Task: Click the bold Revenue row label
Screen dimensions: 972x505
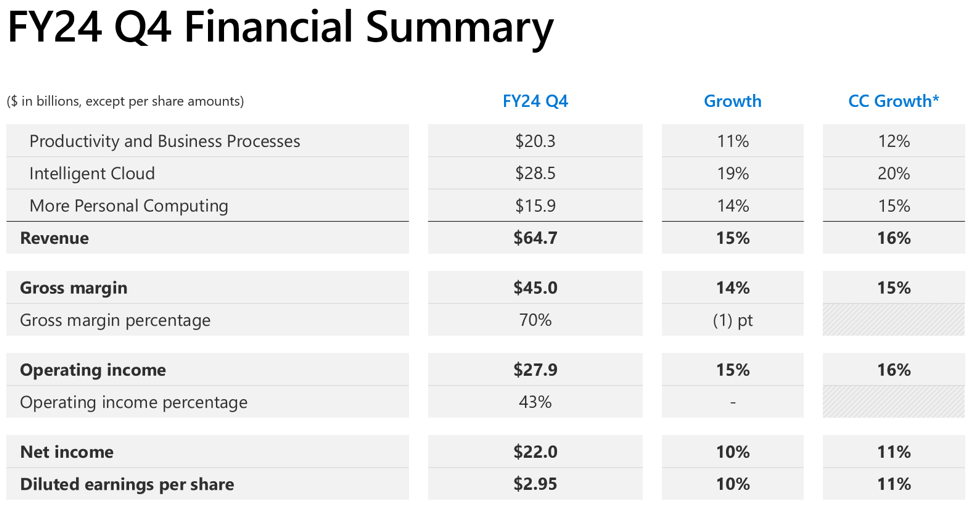Action: point(54,238)
